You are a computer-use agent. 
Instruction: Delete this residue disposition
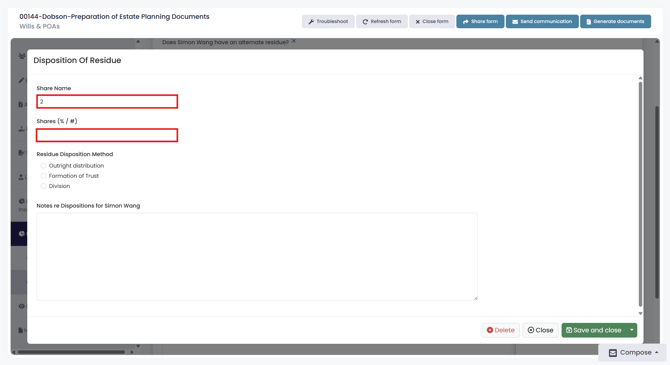click(x=500, y=330)
